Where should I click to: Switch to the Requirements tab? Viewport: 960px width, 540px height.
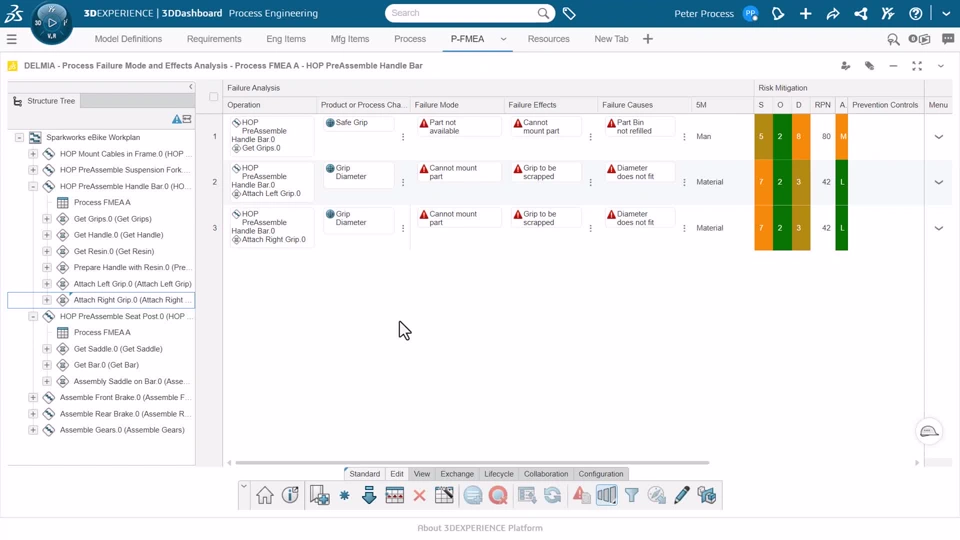[214, 39]
